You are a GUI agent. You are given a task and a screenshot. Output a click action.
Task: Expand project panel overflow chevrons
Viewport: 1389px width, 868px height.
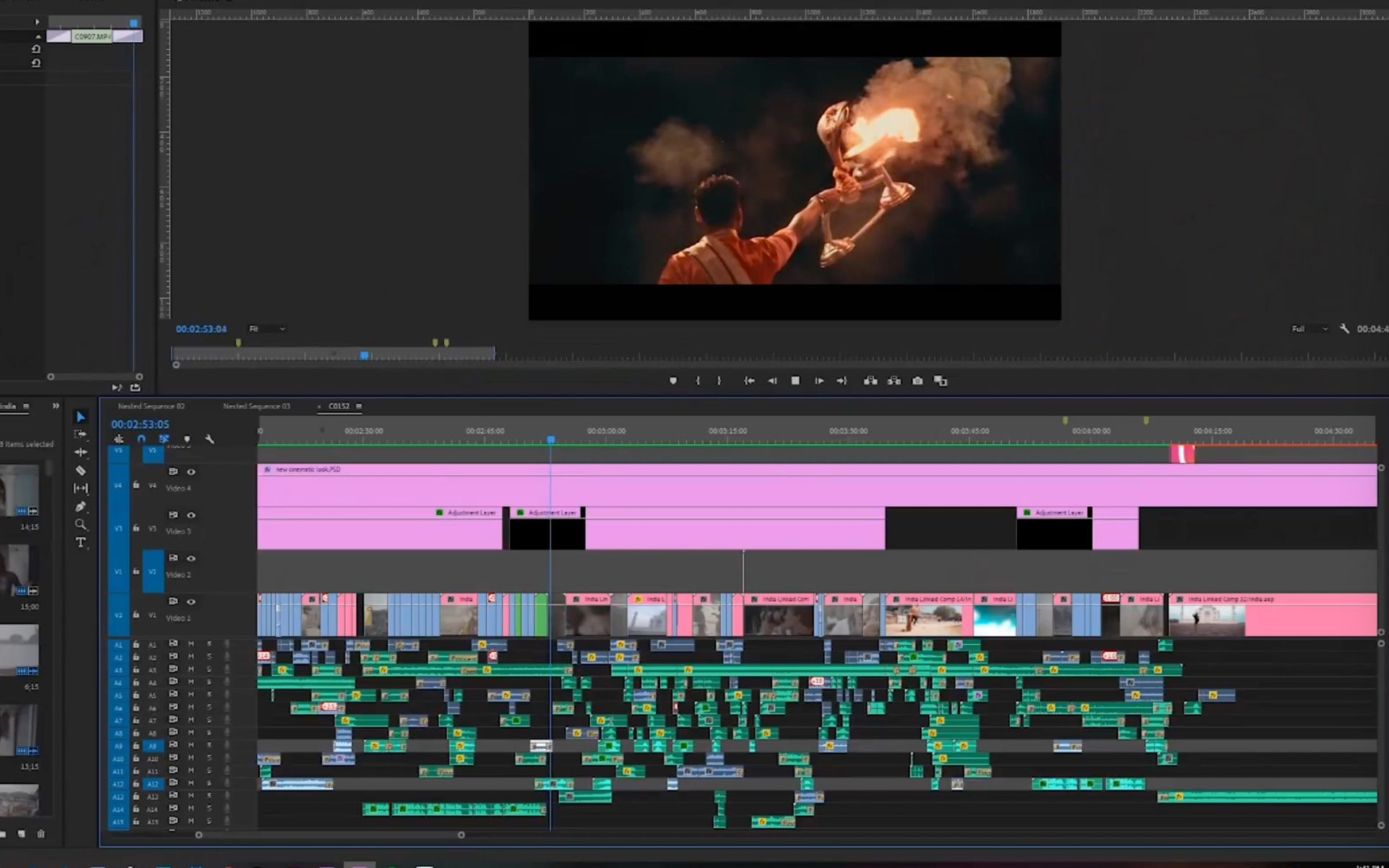pos(56,406)
